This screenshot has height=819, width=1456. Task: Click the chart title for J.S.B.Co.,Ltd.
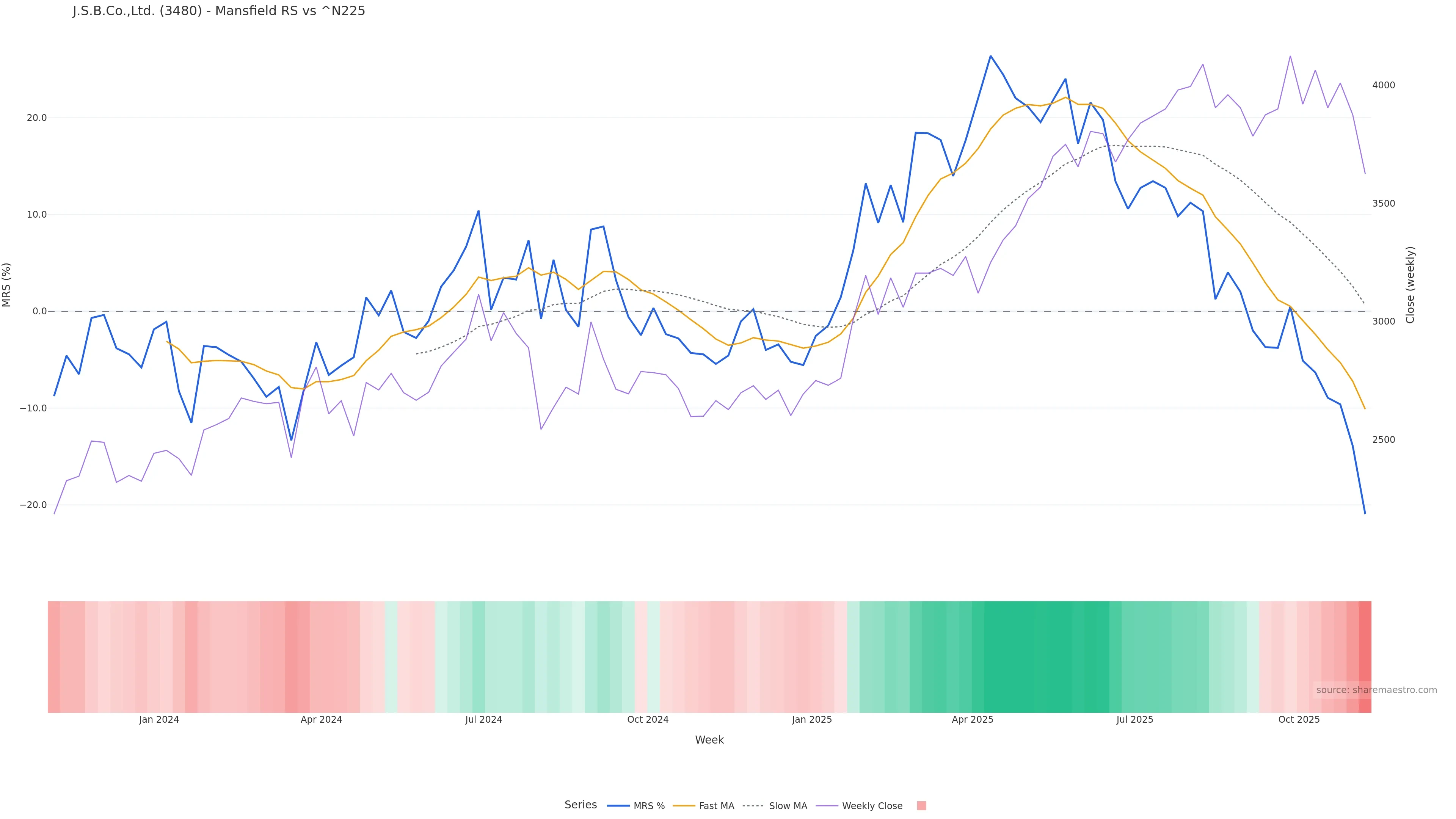click(x=219, y=11)
